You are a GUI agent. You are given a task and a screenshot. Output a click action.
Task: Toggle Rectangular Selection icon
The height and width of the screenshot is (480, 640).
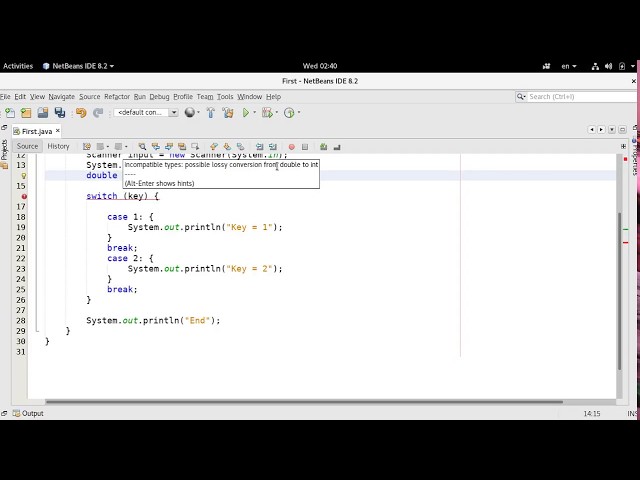tap(195, 147)
